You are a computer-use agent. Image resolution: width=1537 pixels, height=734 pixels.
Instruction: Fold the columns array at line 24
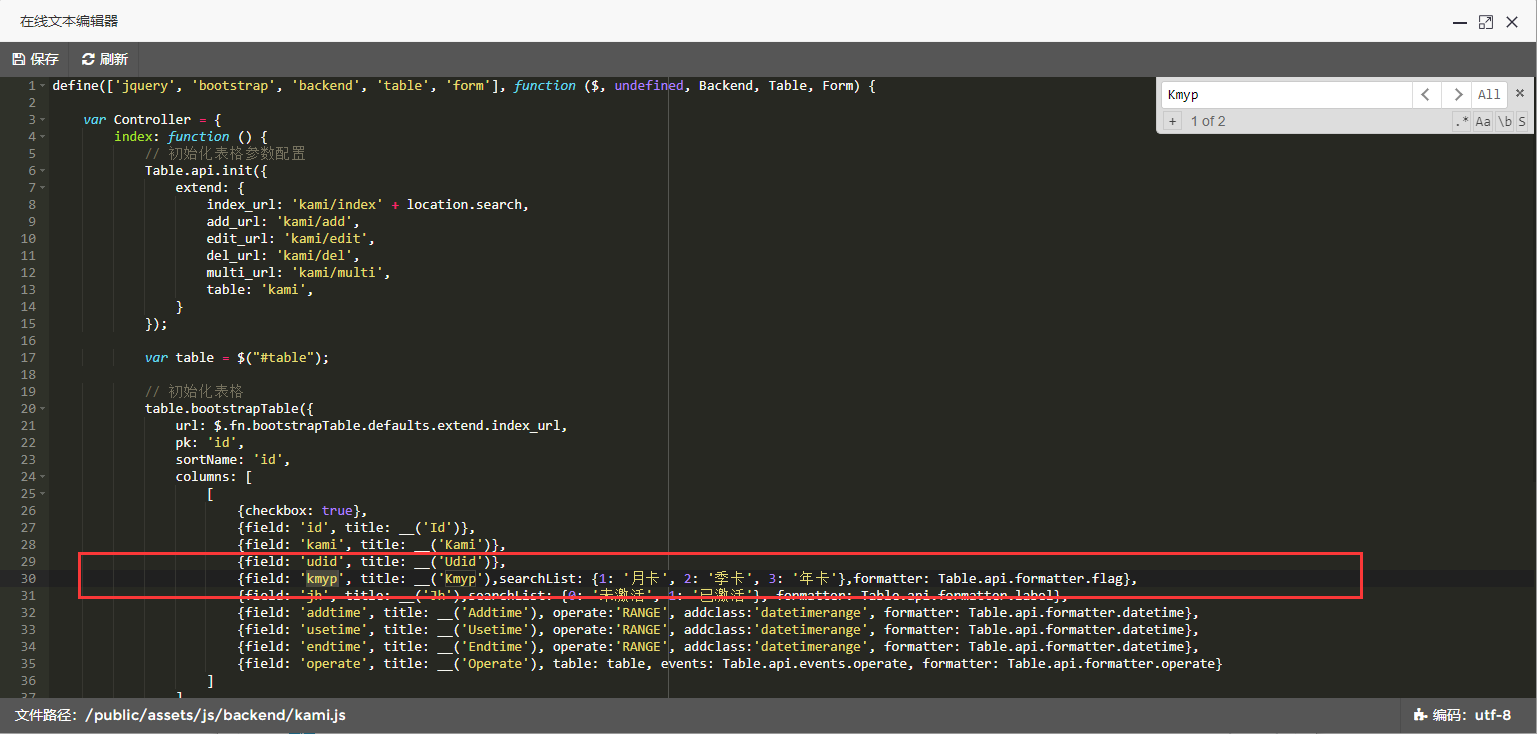[x=41, y=477]
